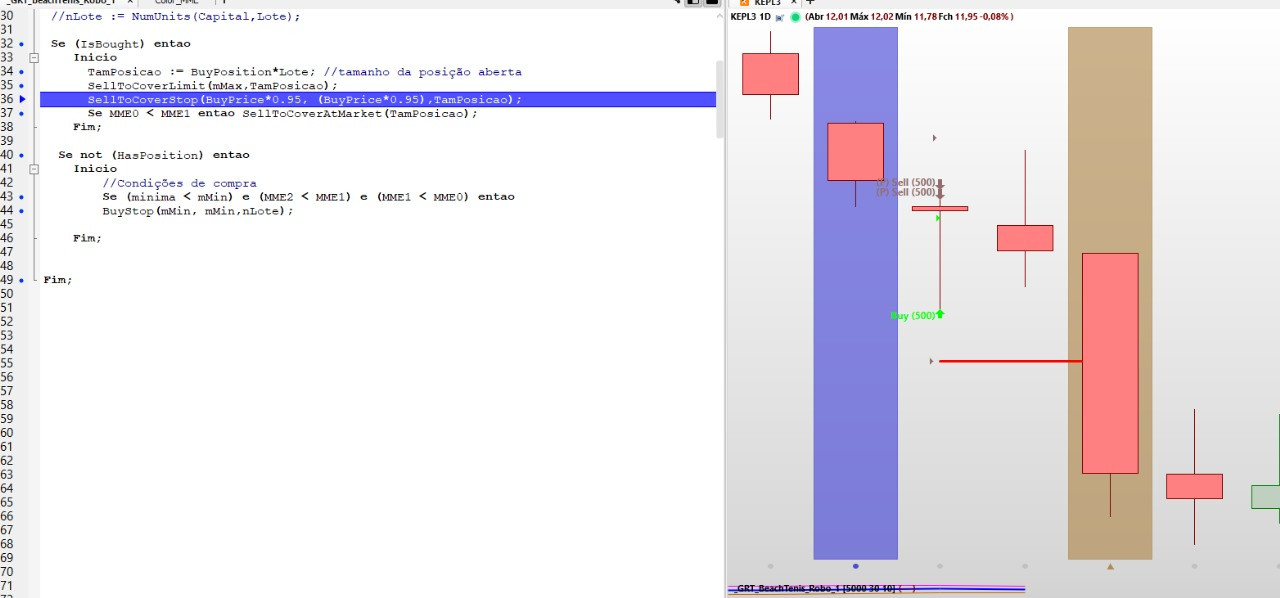Viewport: 1280px width, 598px height.
Task: Click the Buy (500) label on chart
Action: [x=912, y=316]
